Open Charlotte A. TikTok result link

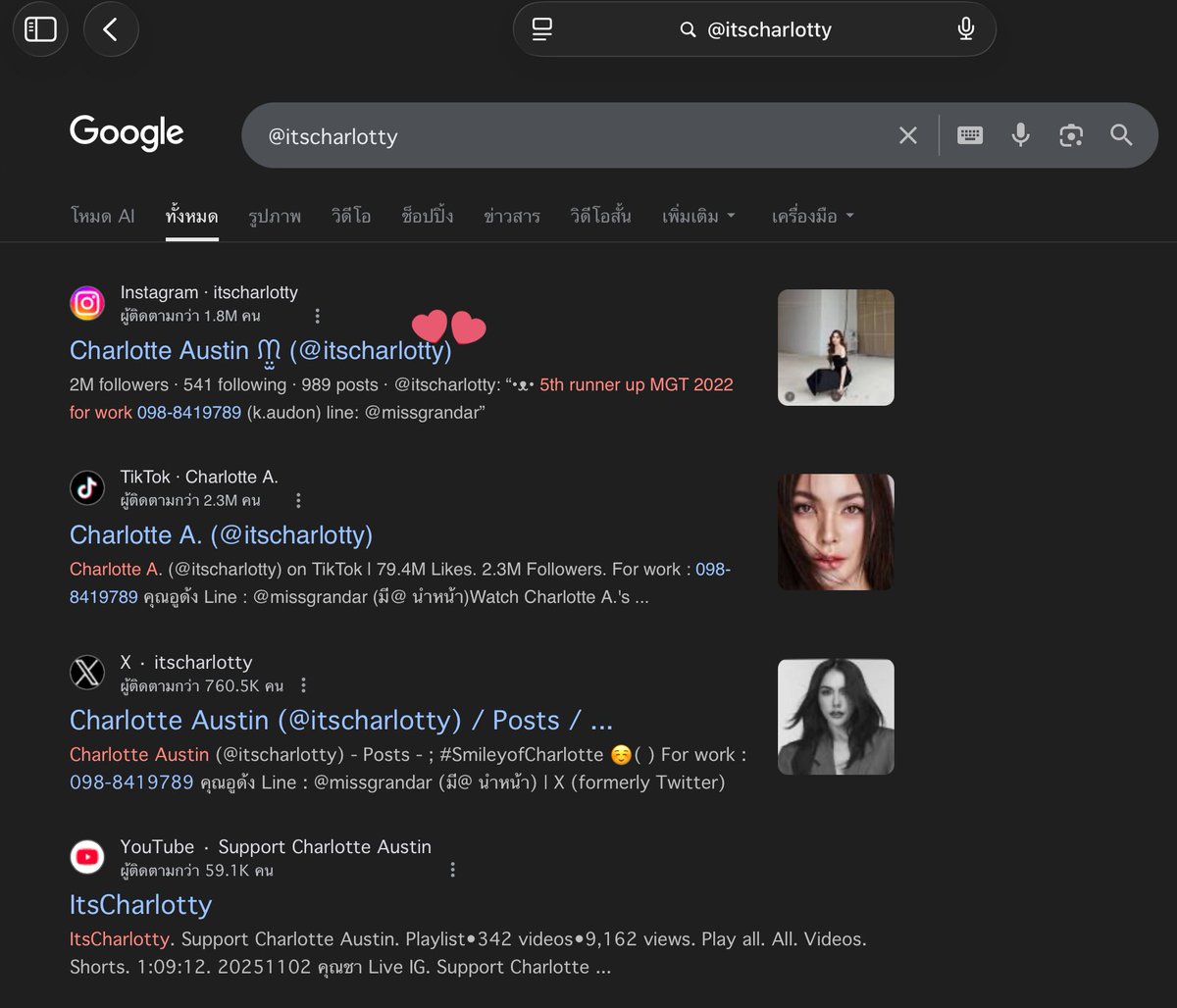(222, 534)
